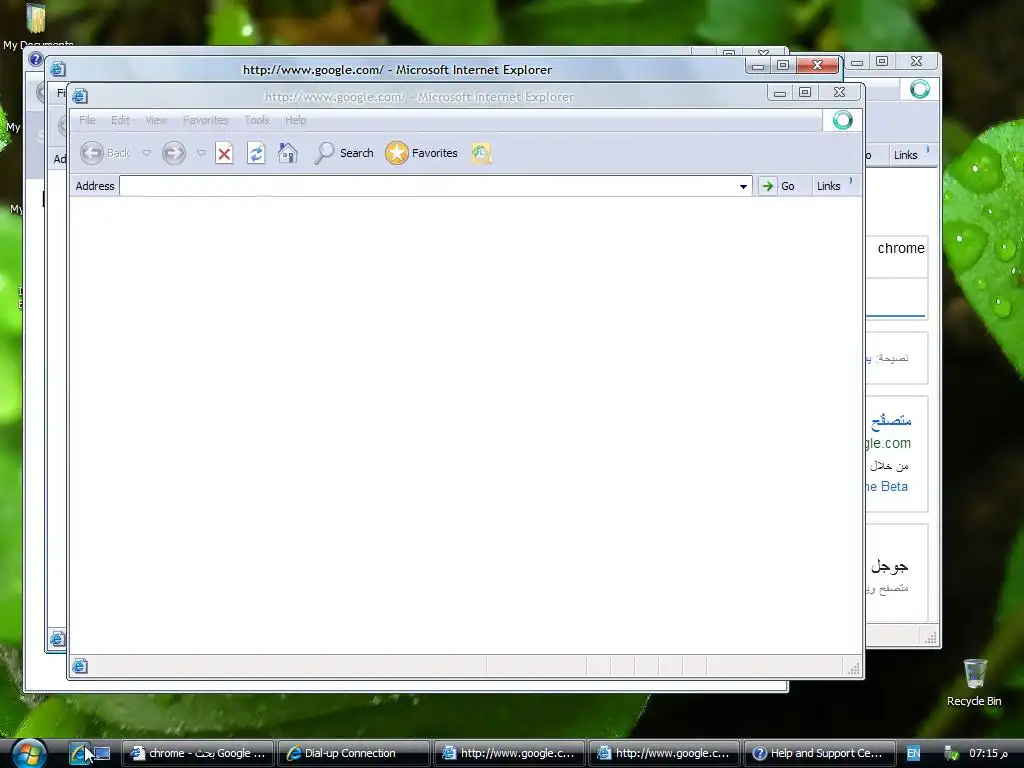The height and width of the screenshot is (768, 1024).
Task: Click Links label in front window
Action: click(828, 186)
